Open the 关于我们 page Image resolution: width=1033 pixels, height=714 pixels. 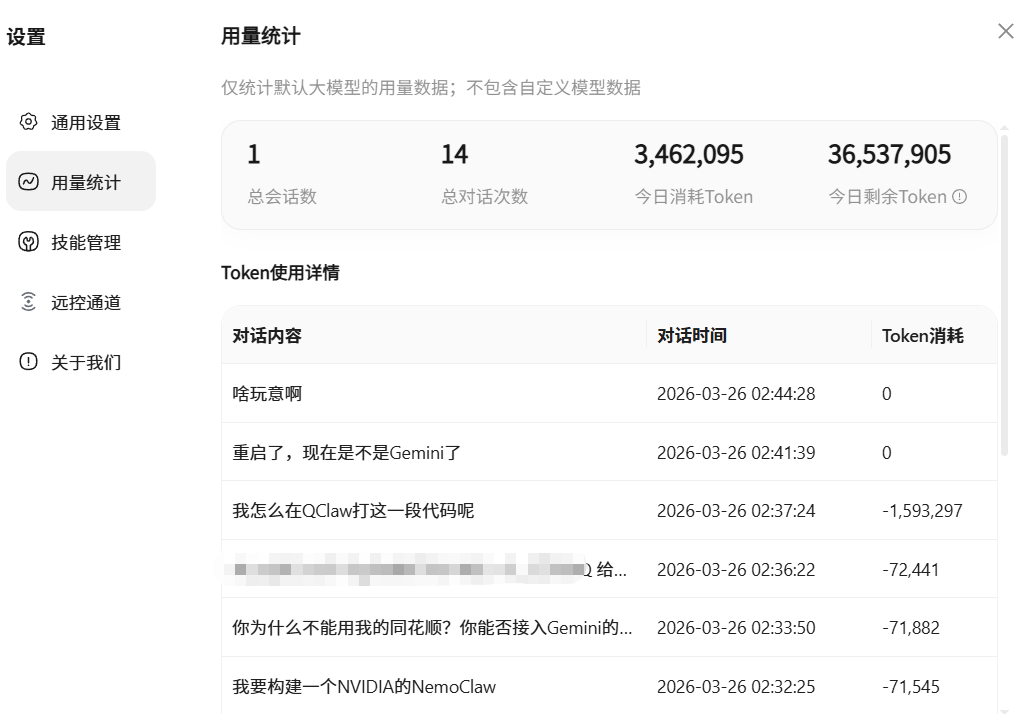pyautogui.click(x=81, y=362)
